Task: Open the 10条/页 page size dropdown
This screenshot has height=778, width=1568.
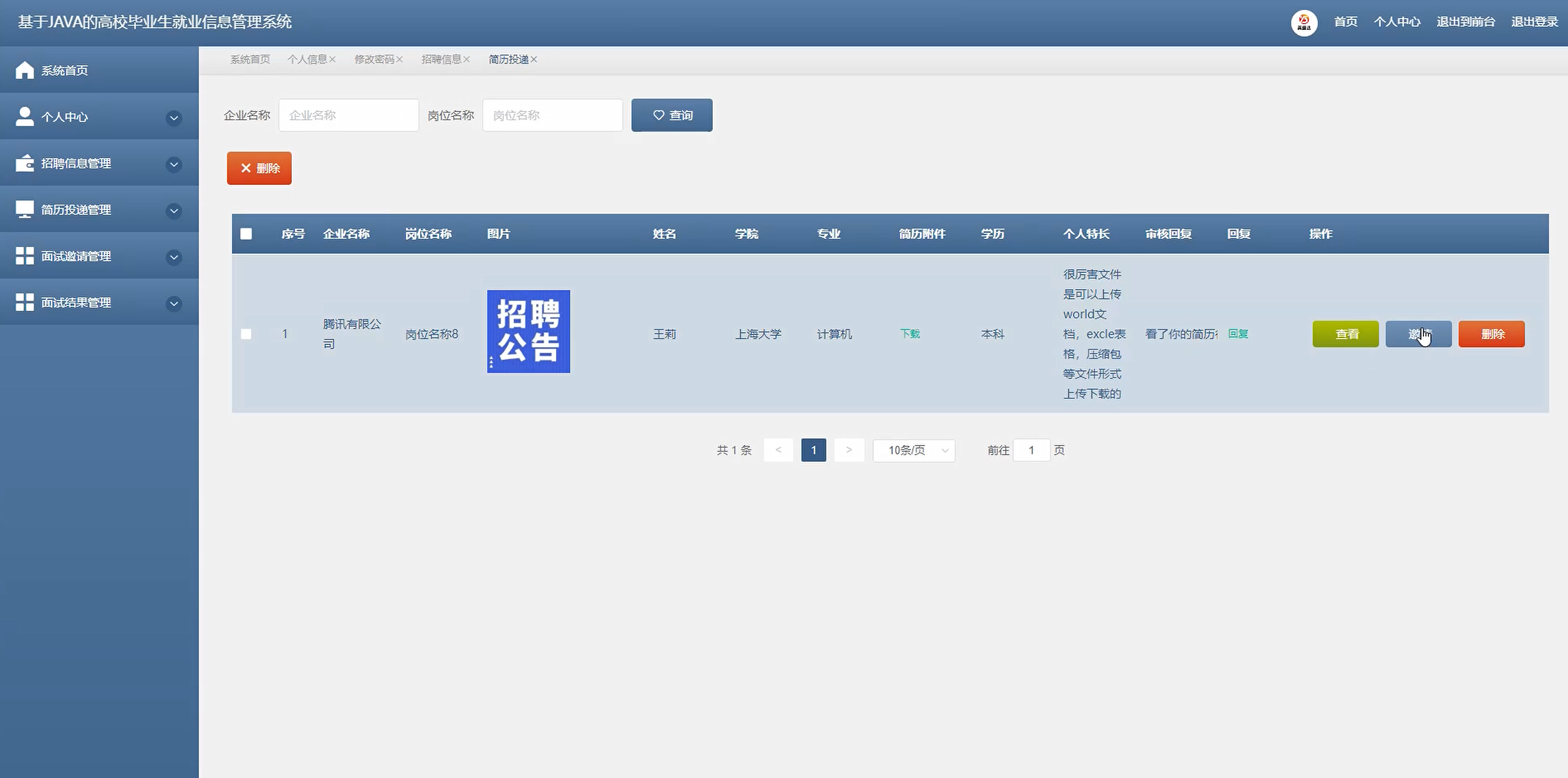Action: 914,451
